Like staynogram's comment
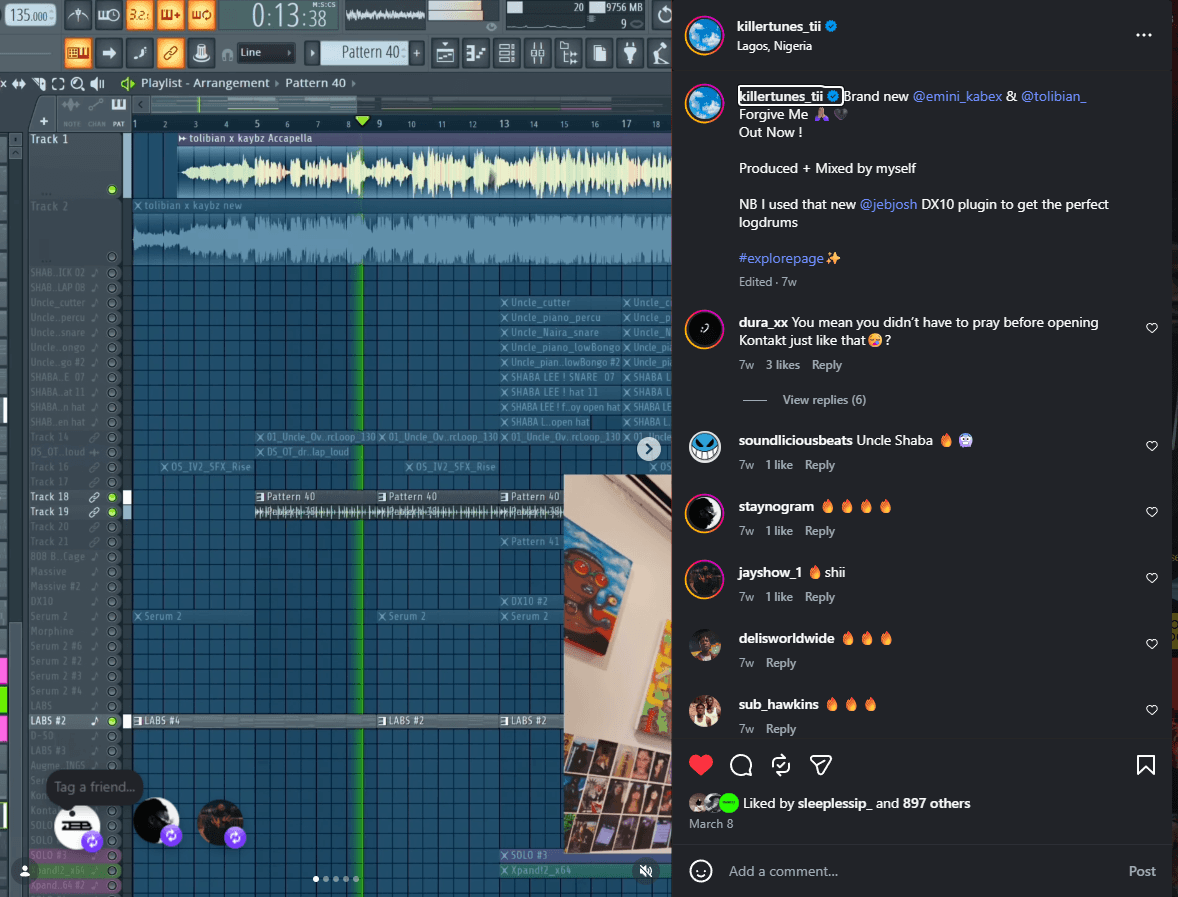The height and width of the screenshot is (897, 1178). coord(1151,512)
